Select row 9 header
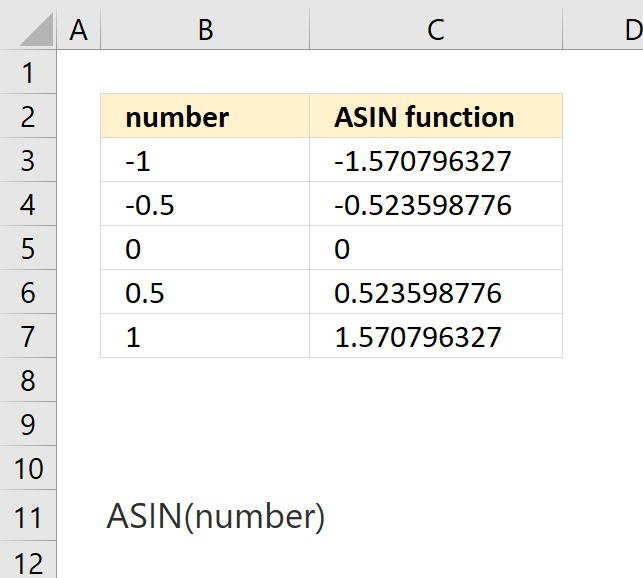The width and height of the screenshot is (643, 578). tap(28, 424)
